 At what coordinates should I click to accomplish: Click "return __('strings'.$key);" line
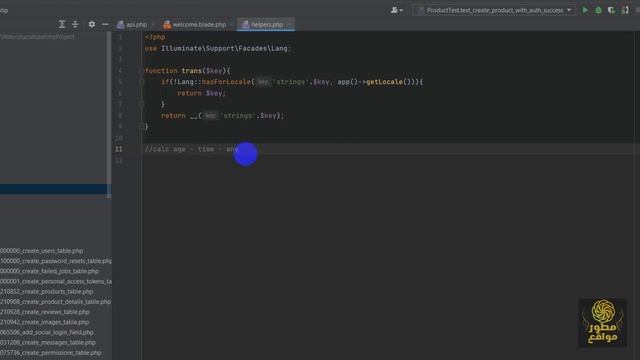[222, 116]
